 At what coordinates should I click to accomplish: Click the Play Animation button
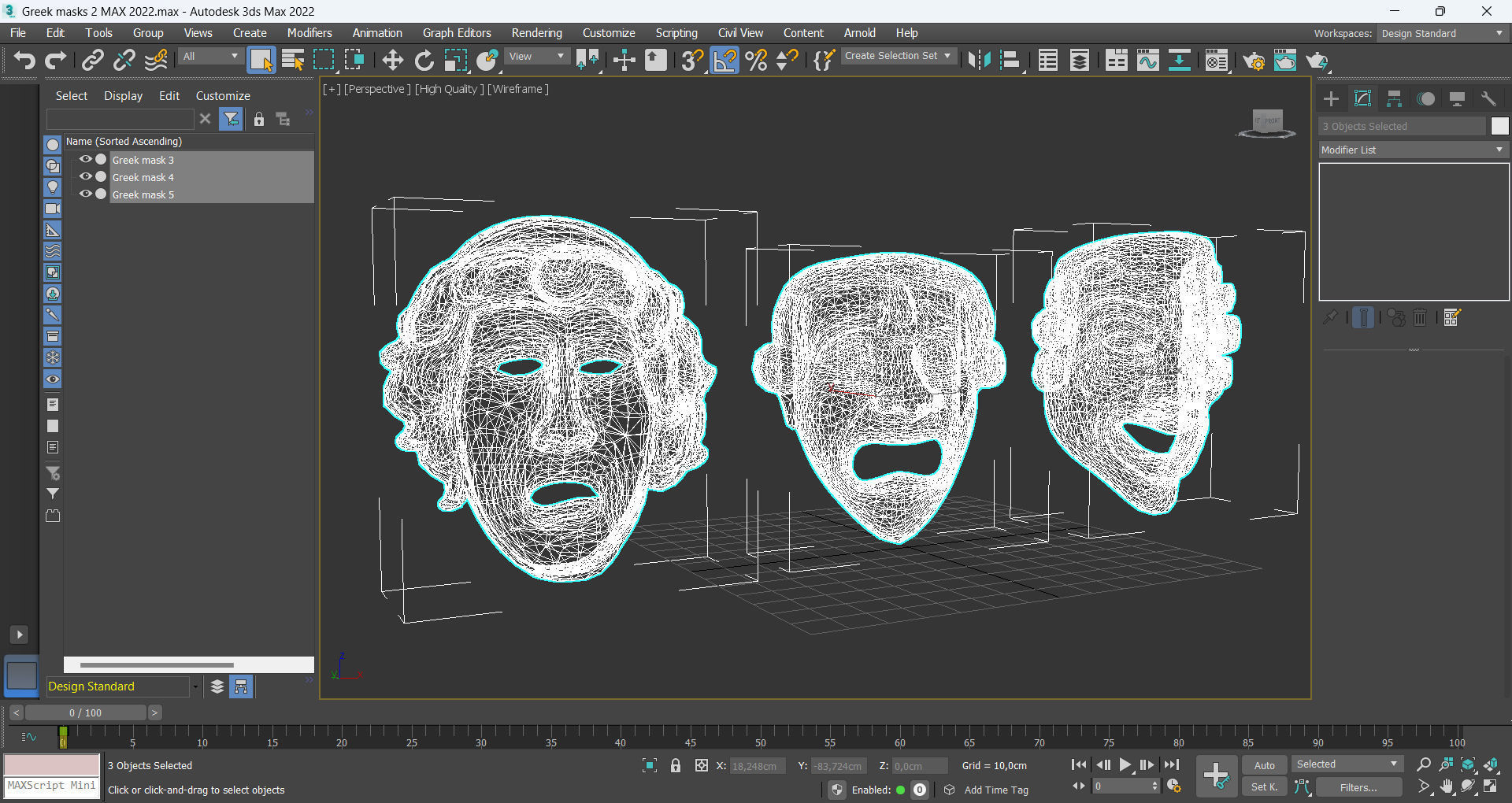tap(1125, 764)
